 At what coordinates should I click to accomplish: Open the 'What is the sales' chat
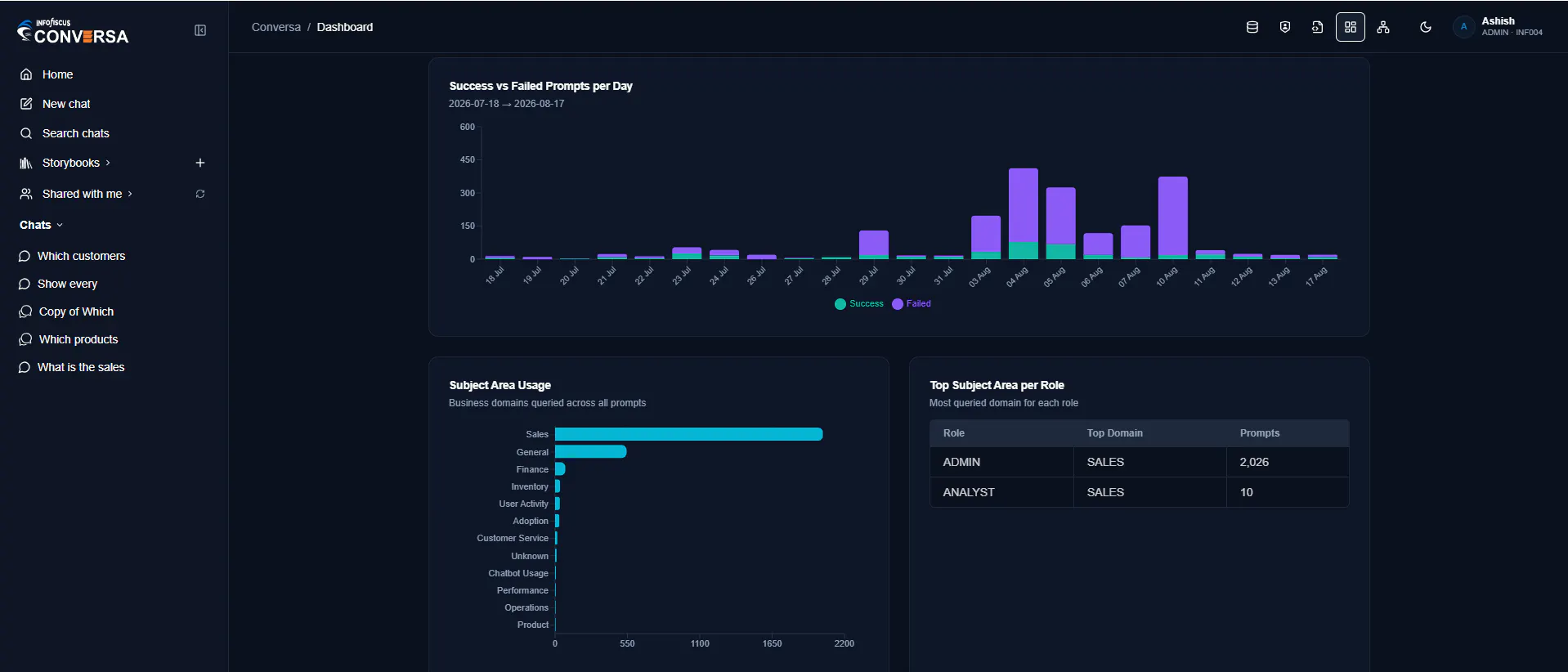click(81, 367)
